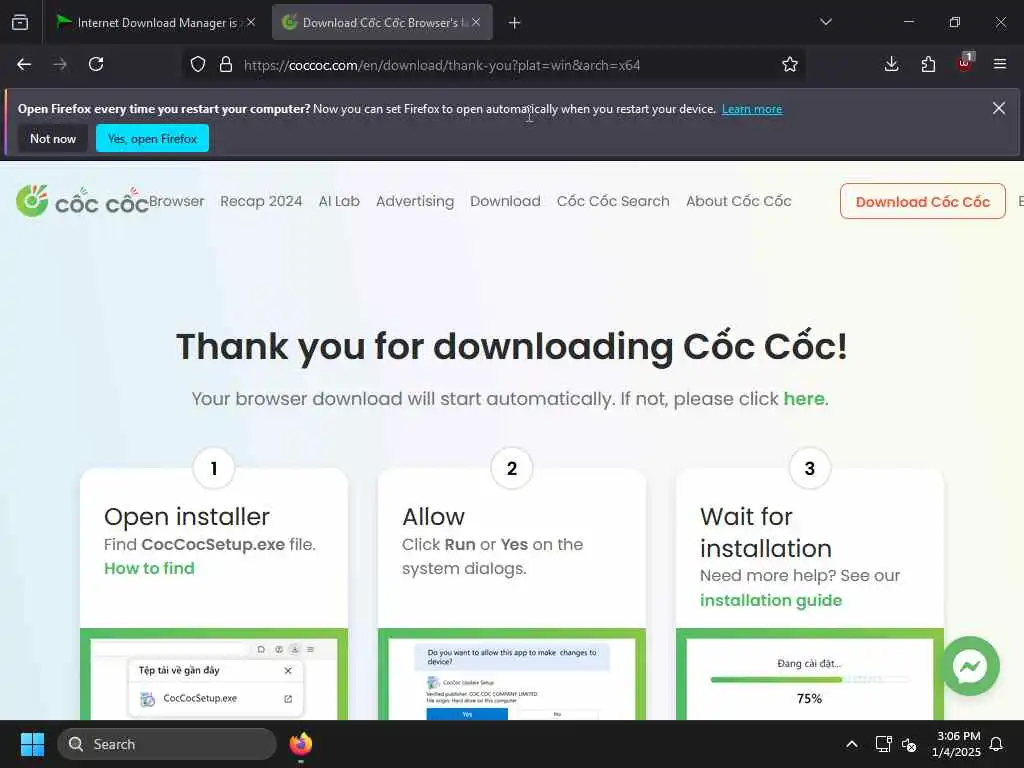Open Firefox downloads panel

(x=891, y=64)
